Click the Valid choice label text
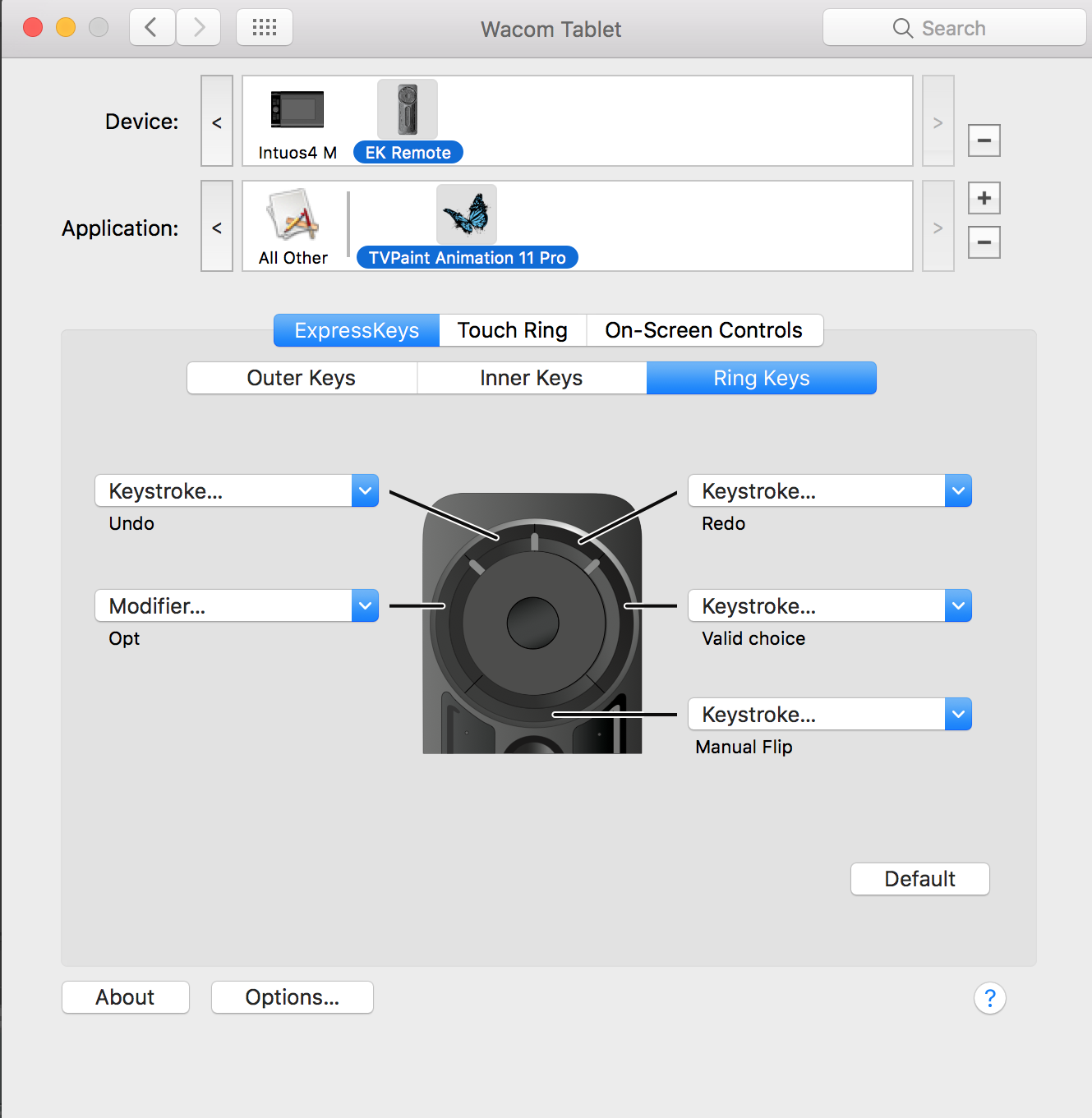This screenshot has height=1118, width=1092. tap(753, 638)
